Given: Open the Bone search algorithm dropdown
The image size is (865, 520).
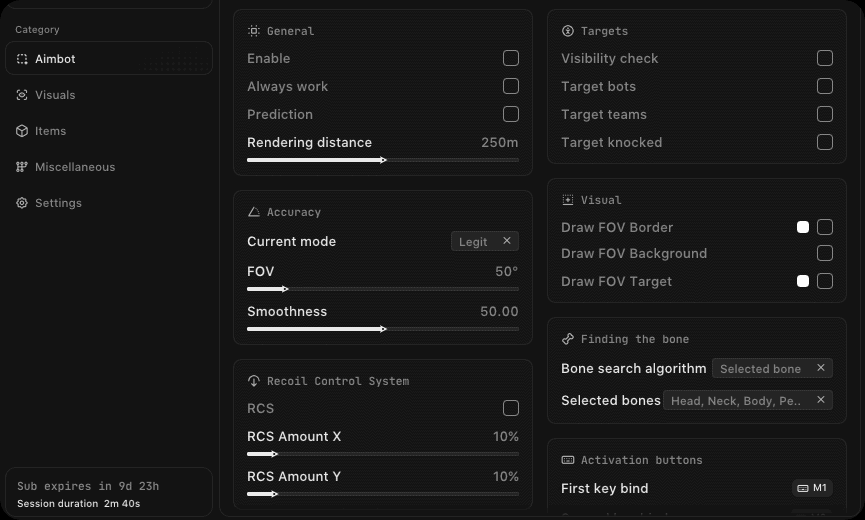Looking at the screenshot, I should pos(772,368).
